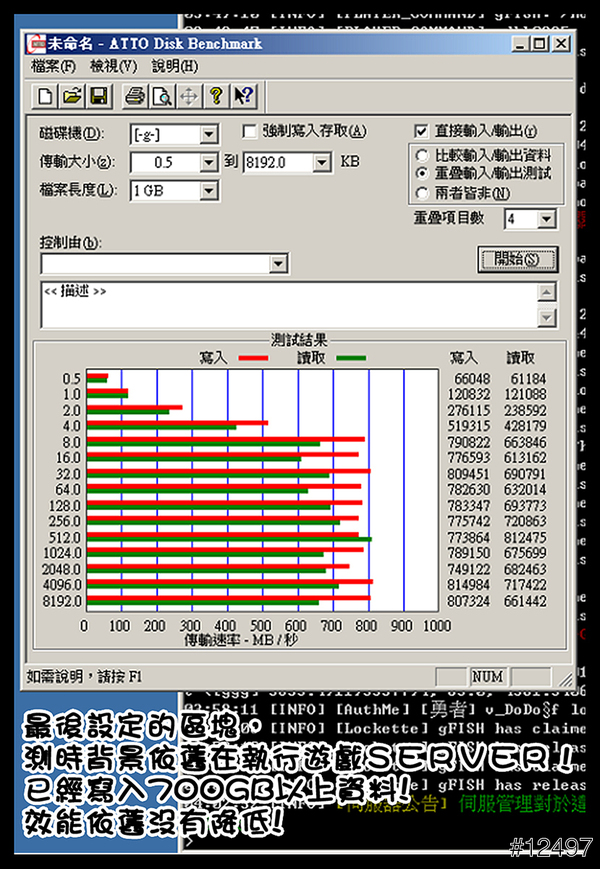Open the 檔案(F) menu

[x=53, y=67]
